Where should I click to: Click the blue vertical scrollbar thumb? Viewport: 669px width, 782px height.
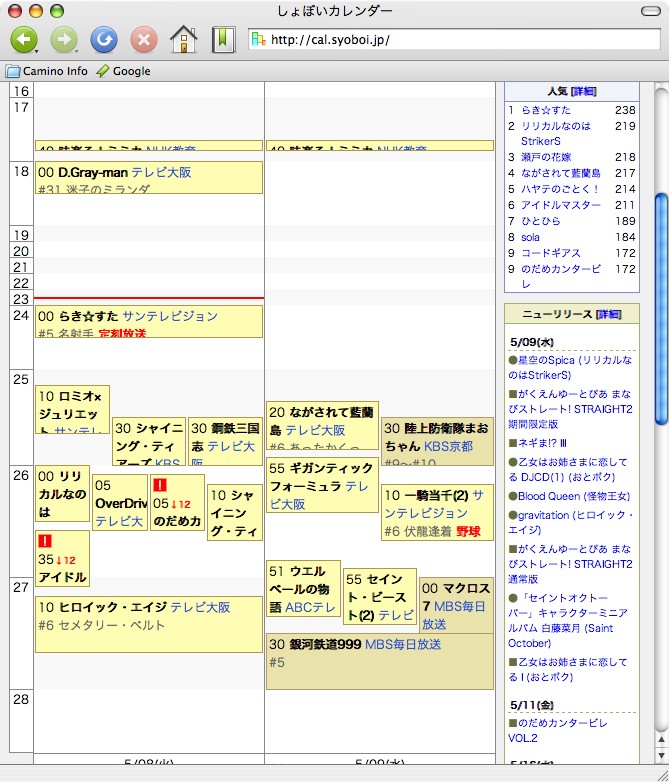pyautogui.click(x=661, y=309)
